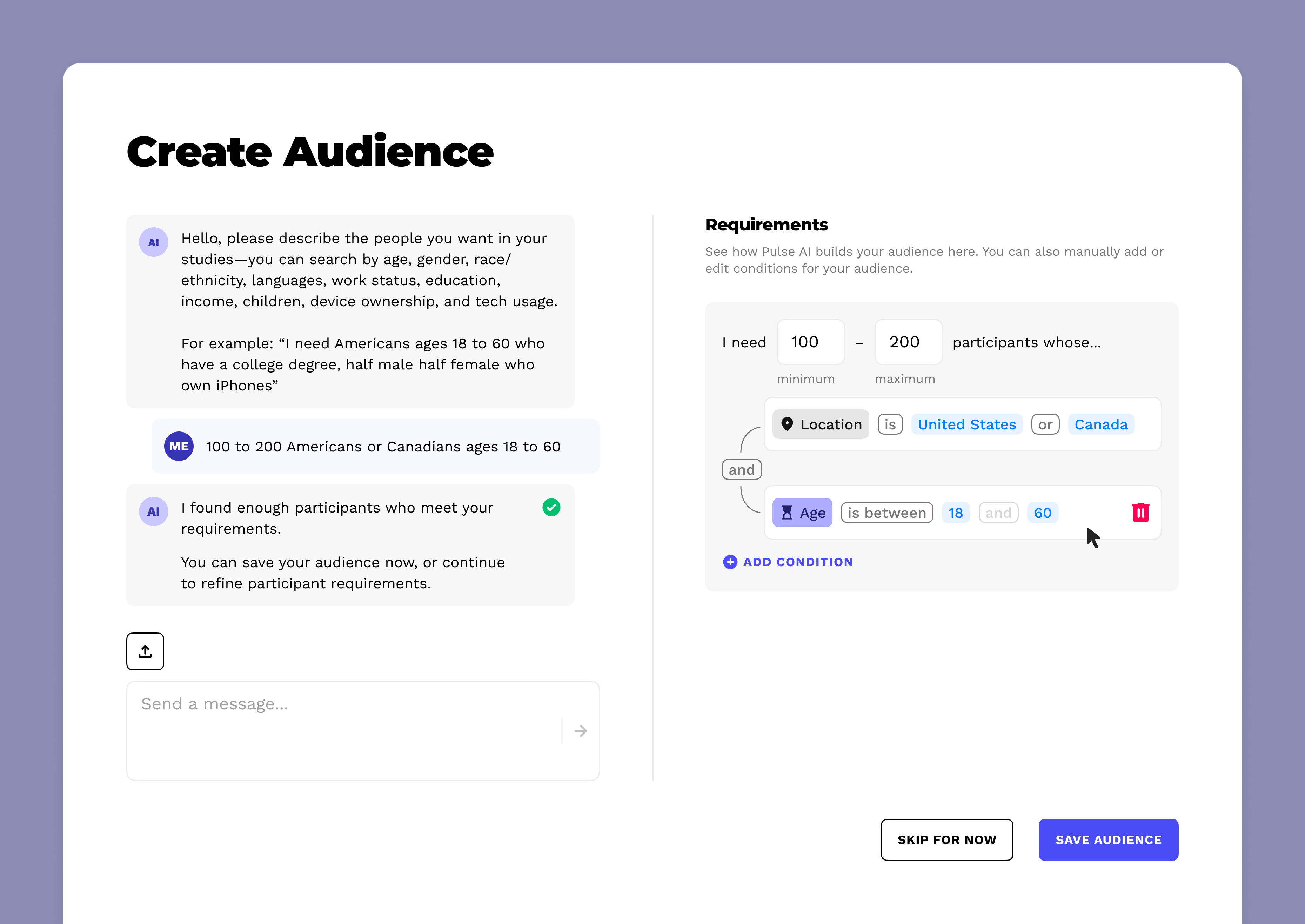1305x924 pixels.
Task: Delete the Age condition with trash icon
Action: tap(1140, 513)
